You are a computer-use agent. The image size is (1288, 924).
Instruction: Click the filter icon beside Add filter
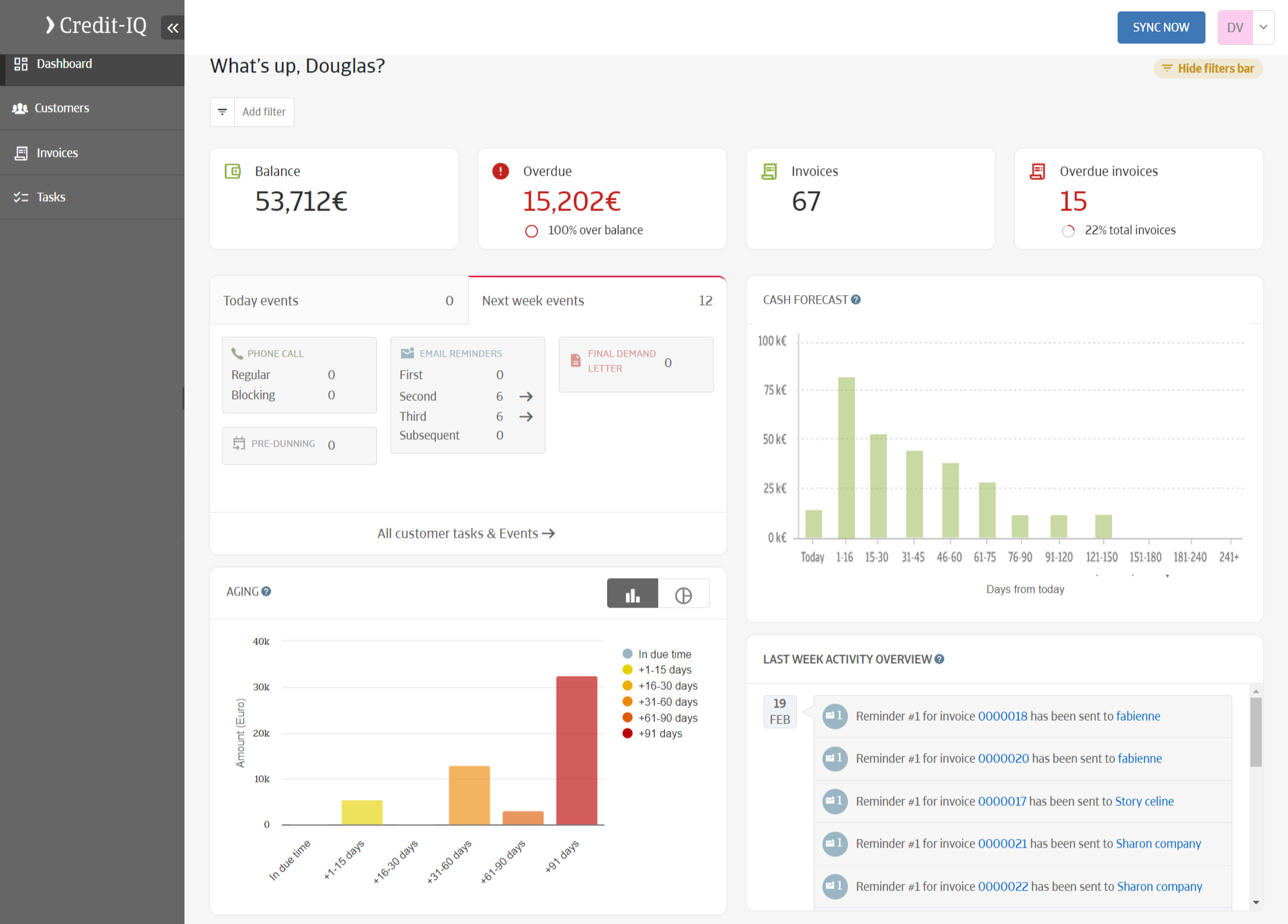222,112
